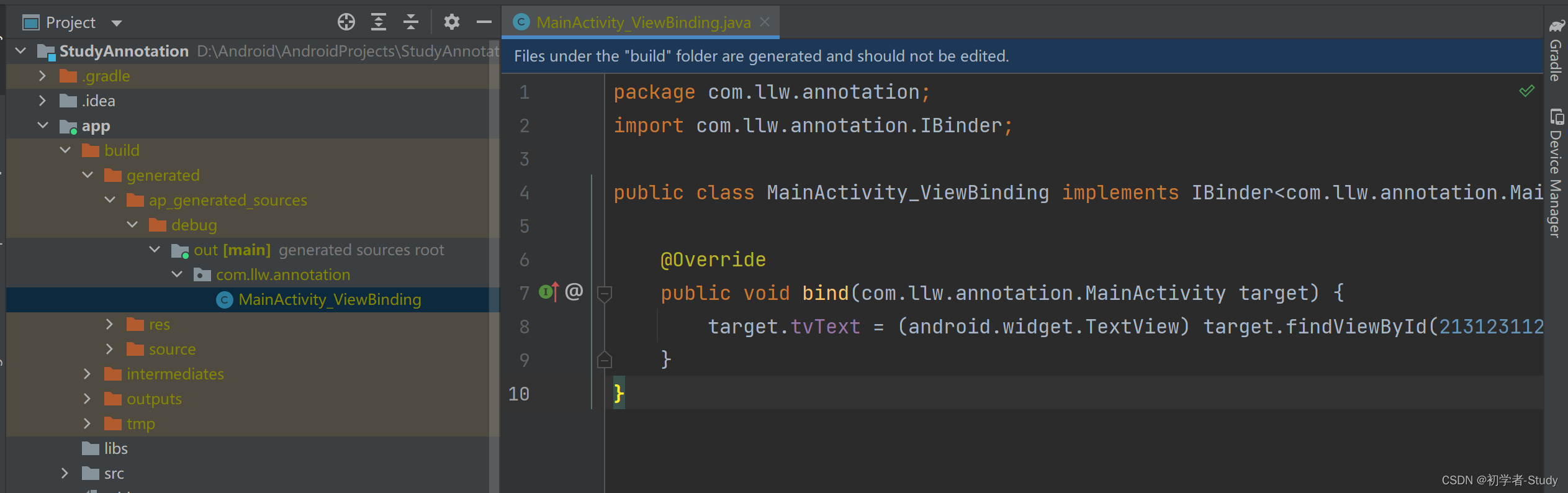1568x493 pixels.
Task: Expand the outputs folder
Action: pos(88,399)
